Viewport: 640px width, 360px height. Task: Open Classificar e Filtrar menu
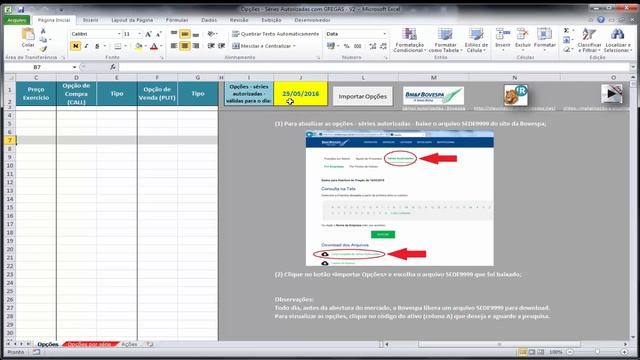pos(589,40)
